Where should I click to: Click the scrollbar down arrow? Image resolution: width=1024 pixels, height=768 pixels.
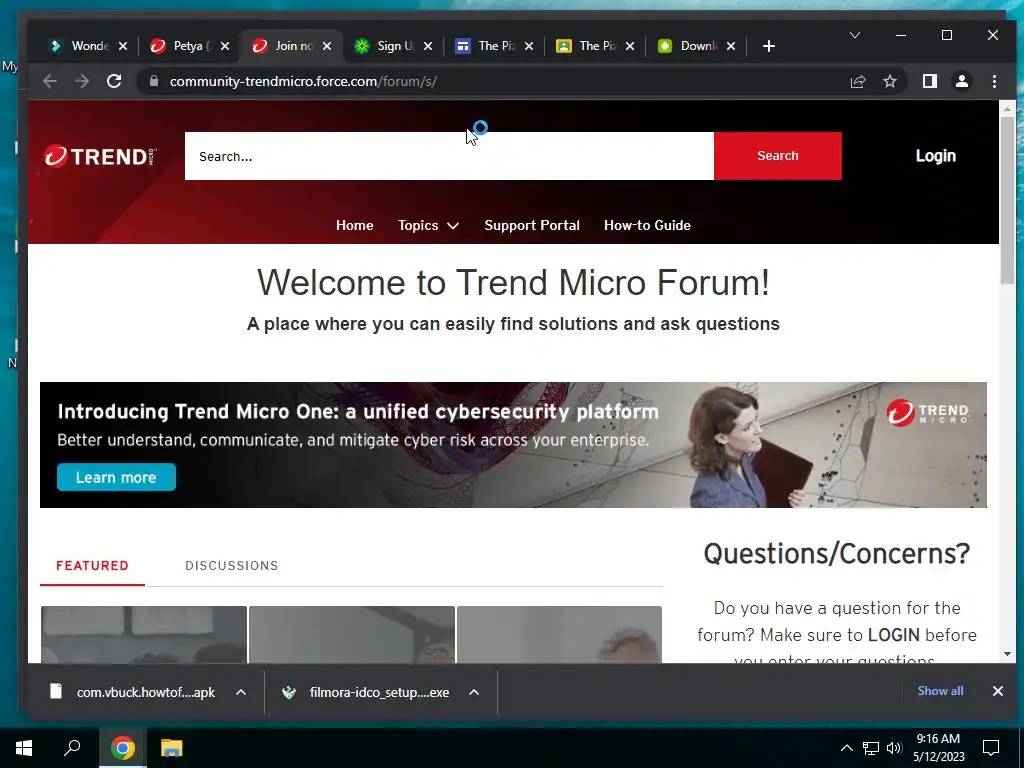[x=1007, y=654]
